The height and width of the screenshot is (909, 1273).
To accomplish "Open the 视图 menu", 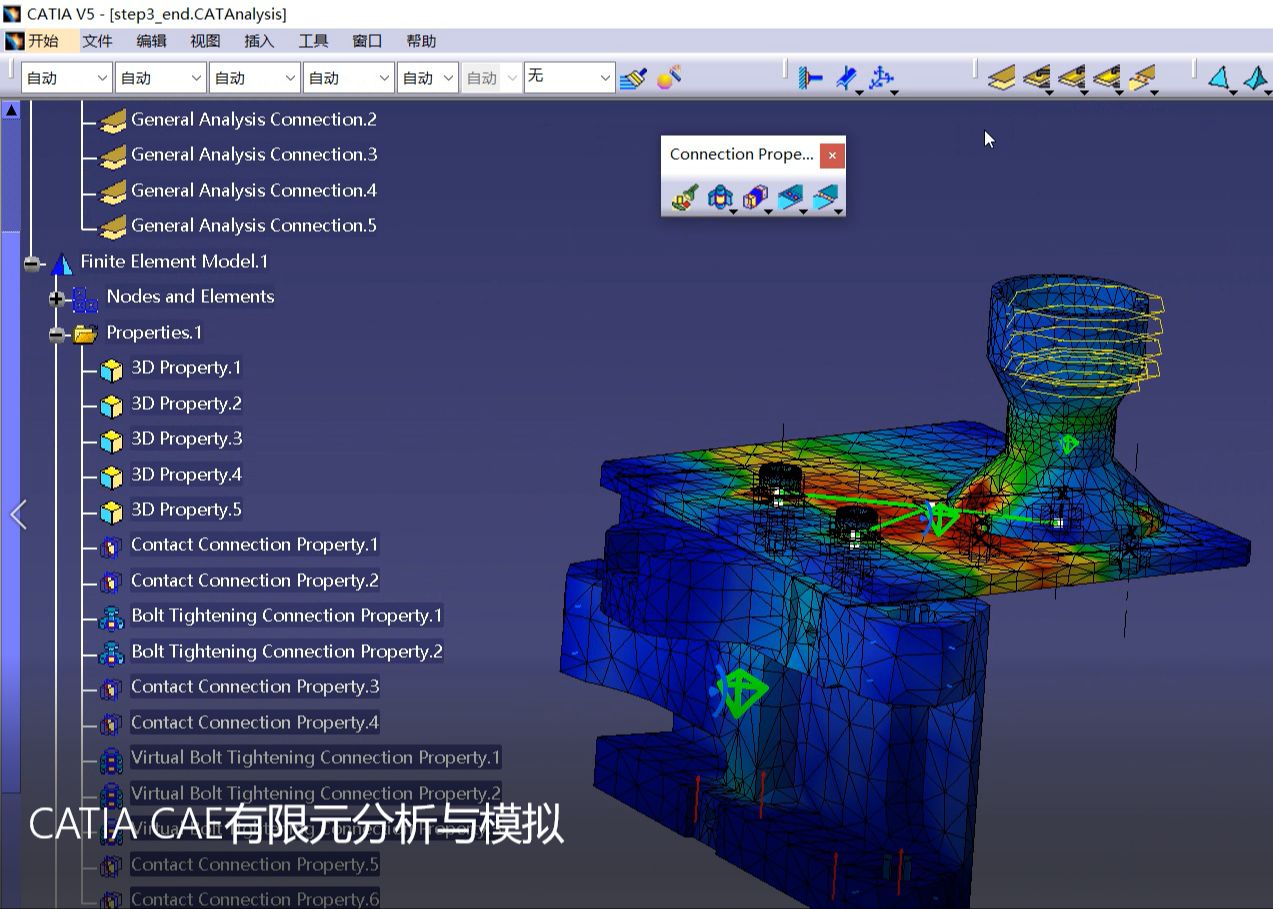I will pyautogui.click(x=205, y=41).
